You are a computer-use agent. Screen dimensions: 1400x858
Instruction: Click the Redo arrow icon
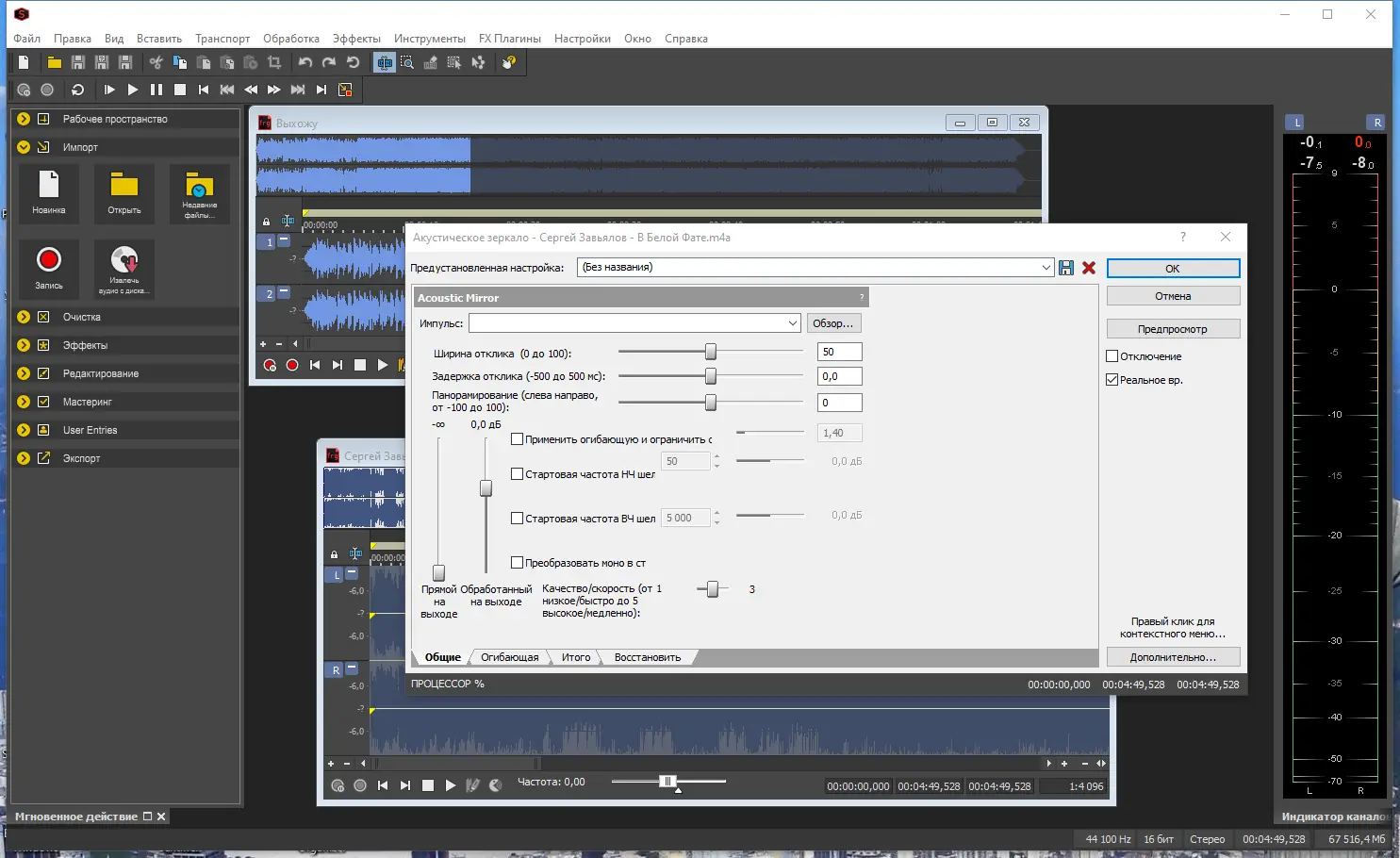329,62
